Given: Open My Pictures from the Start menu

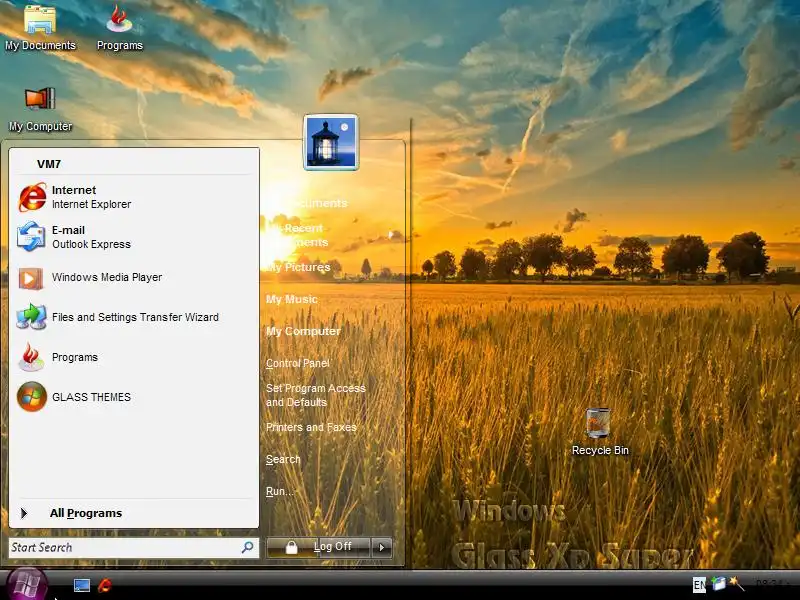Looking at the screenshot, I should (x=298, y=267).
